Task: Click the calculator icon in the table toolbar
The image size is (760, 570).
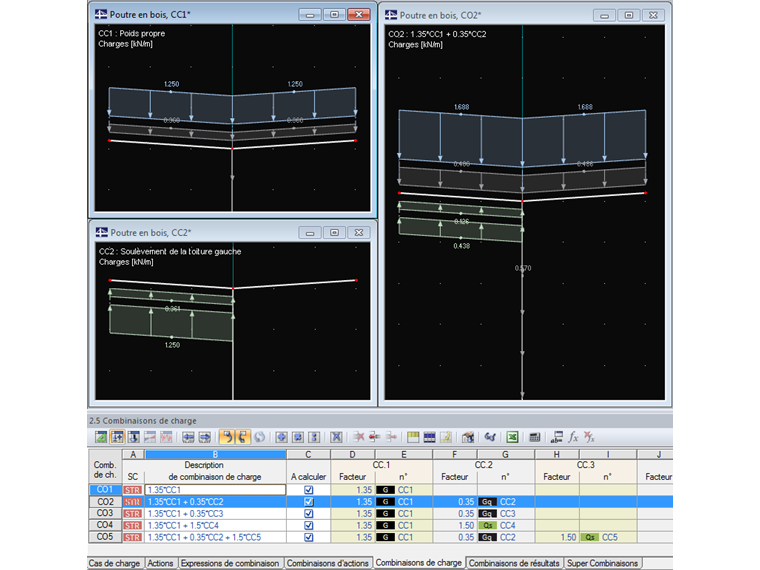Action: tap(534, 437)
